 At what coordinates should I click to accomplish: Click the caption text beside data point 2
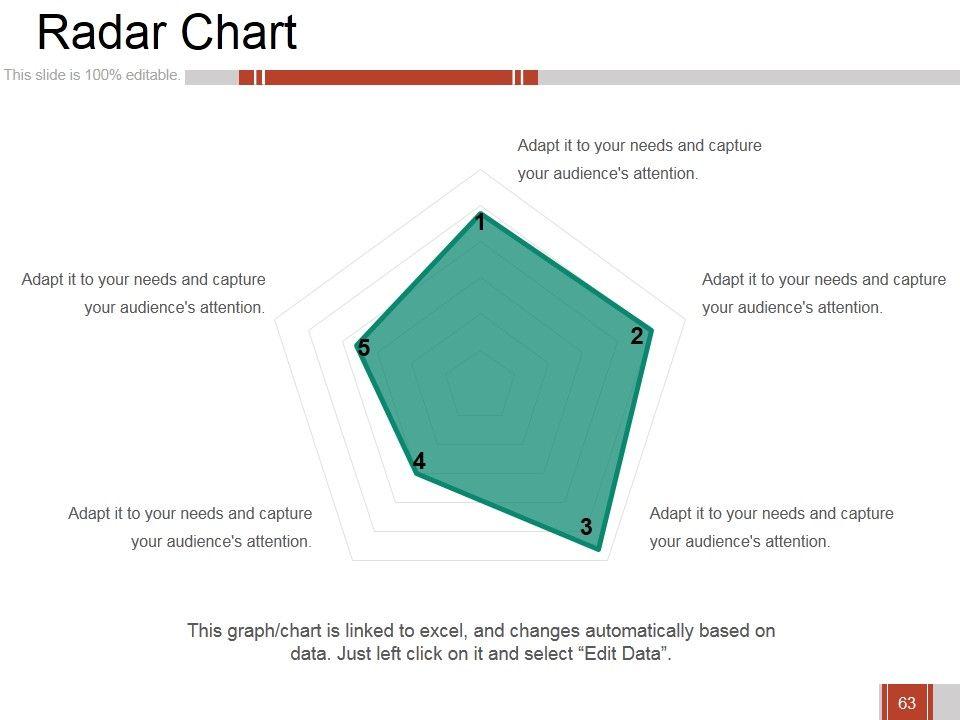pyautogui.click(x=823, y=293)
